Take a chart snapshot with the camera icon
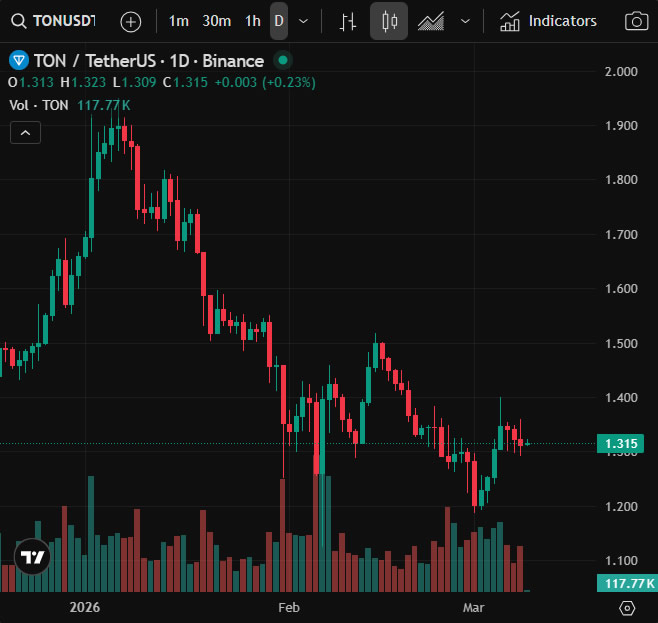The image size is (658, 623). coord(637,21)
